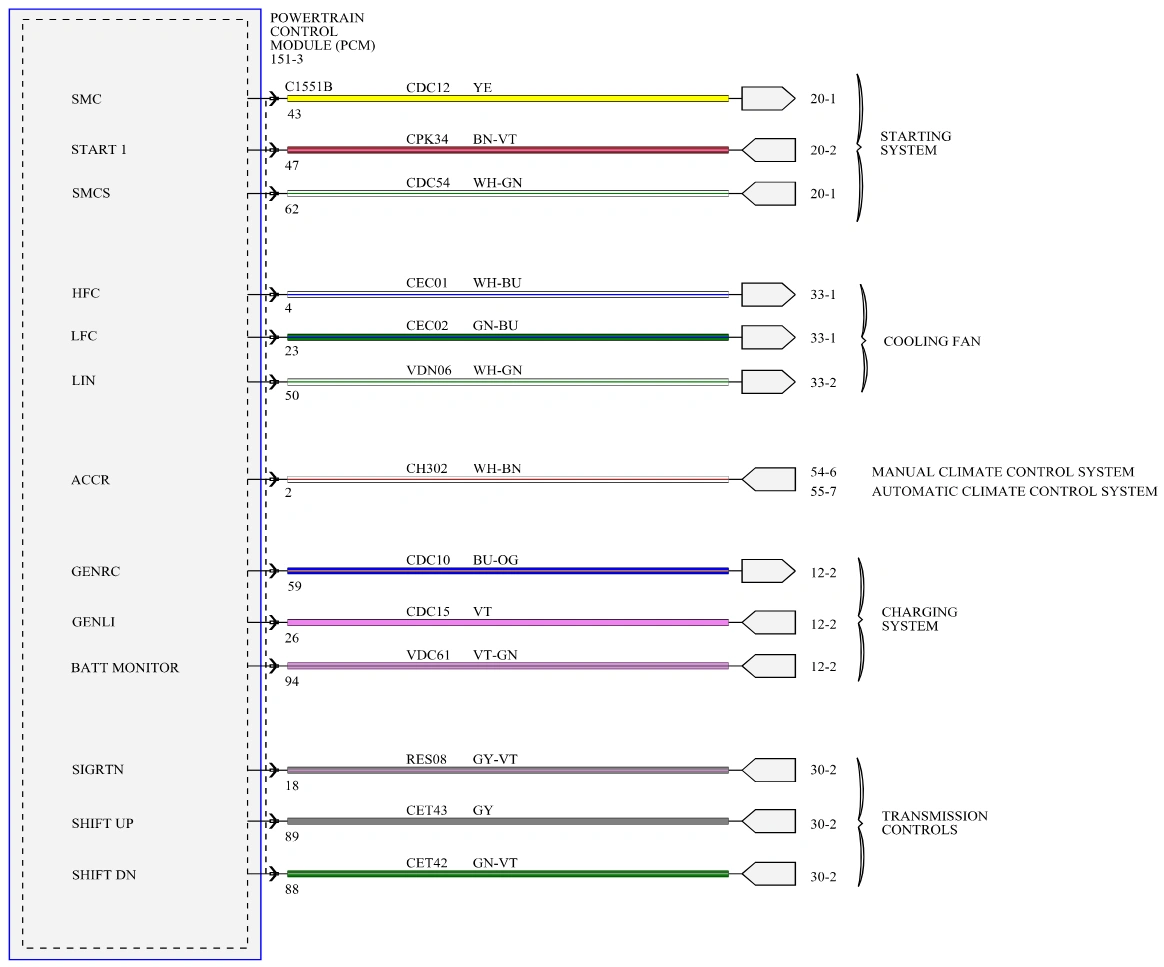This screenshot has width=1164, height=967.
Task: Click pin number 89 under the CET43 wire
Action: point(292,836)
